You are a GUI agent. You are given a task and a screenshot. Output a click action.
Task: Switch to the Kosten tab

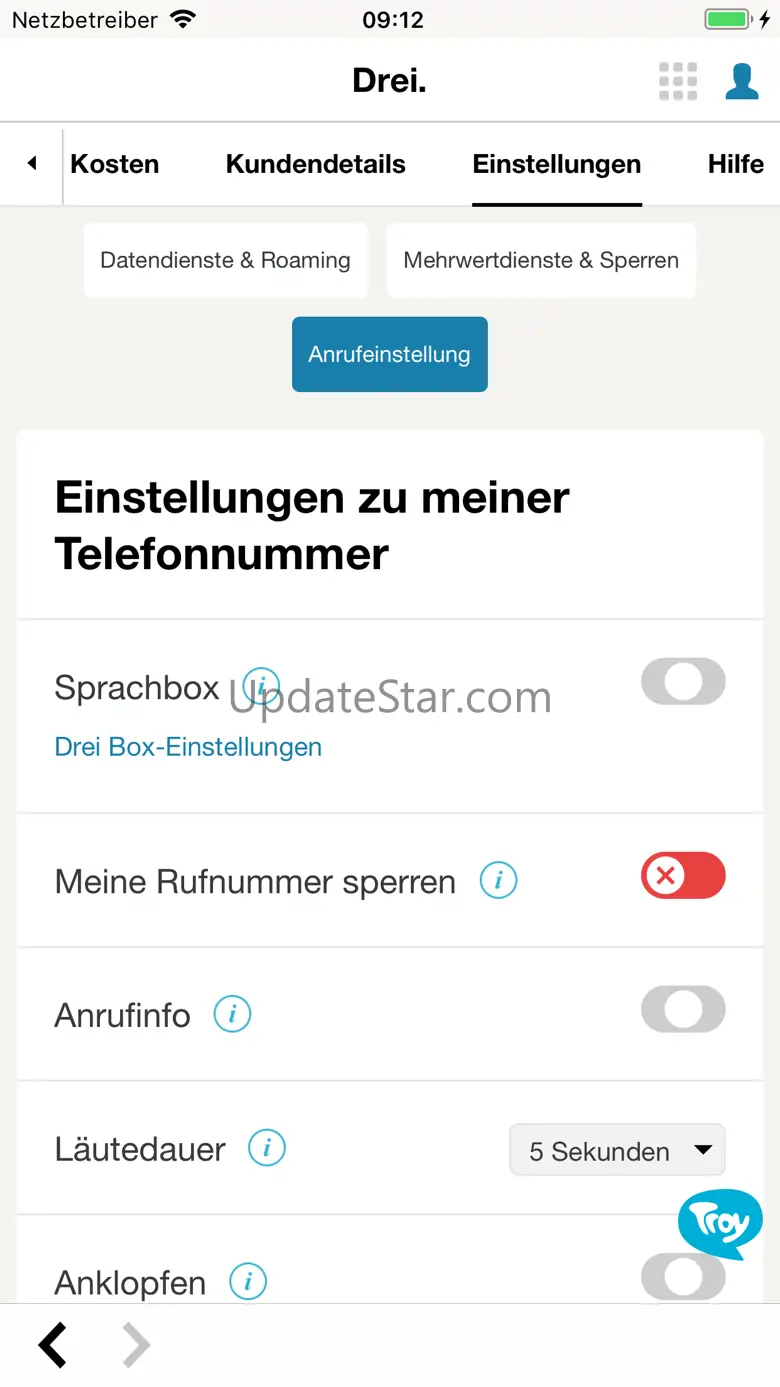pyautogui.click(x=115, y=164)
